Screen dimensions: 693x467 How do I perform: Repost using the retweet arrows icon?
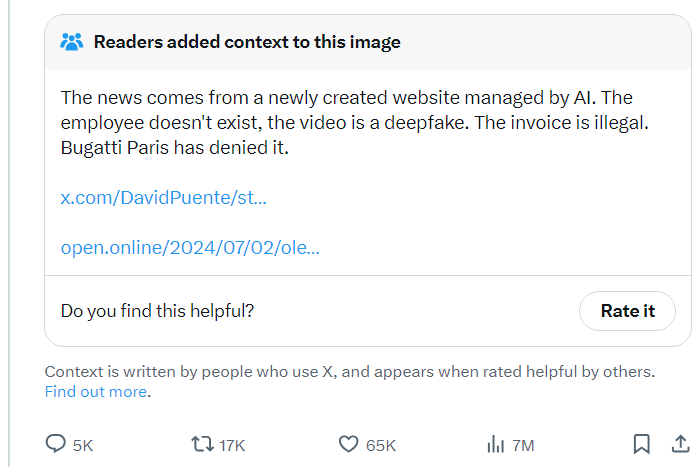[202, 444]
